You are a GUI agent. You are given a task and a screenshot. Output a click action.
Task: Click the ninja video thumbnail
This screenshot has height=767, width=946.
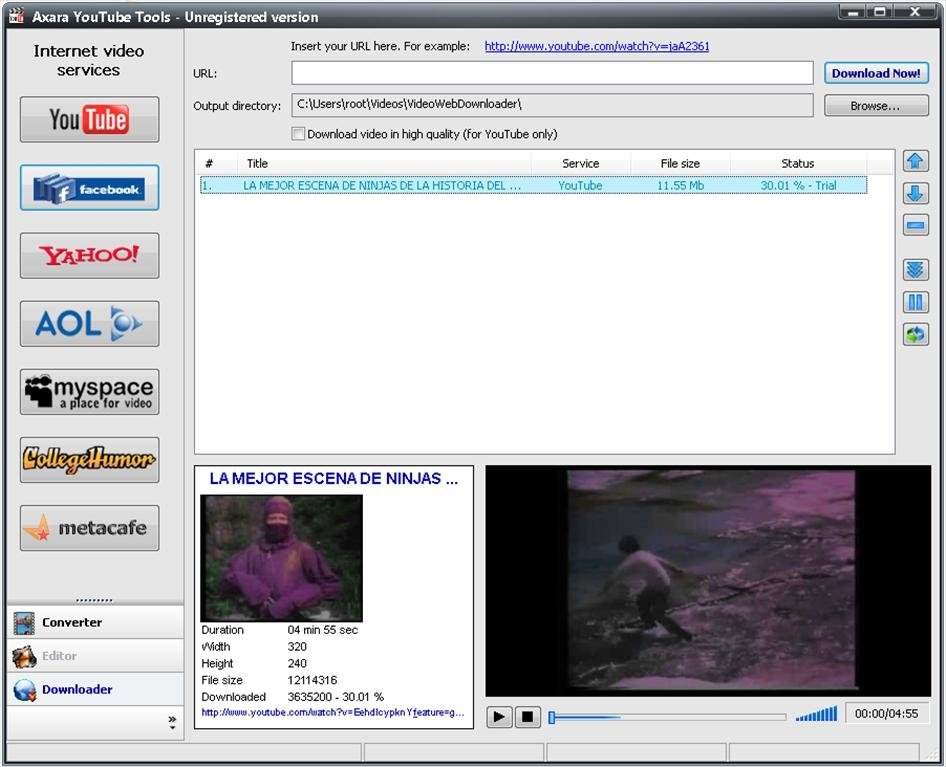(281, 558)
